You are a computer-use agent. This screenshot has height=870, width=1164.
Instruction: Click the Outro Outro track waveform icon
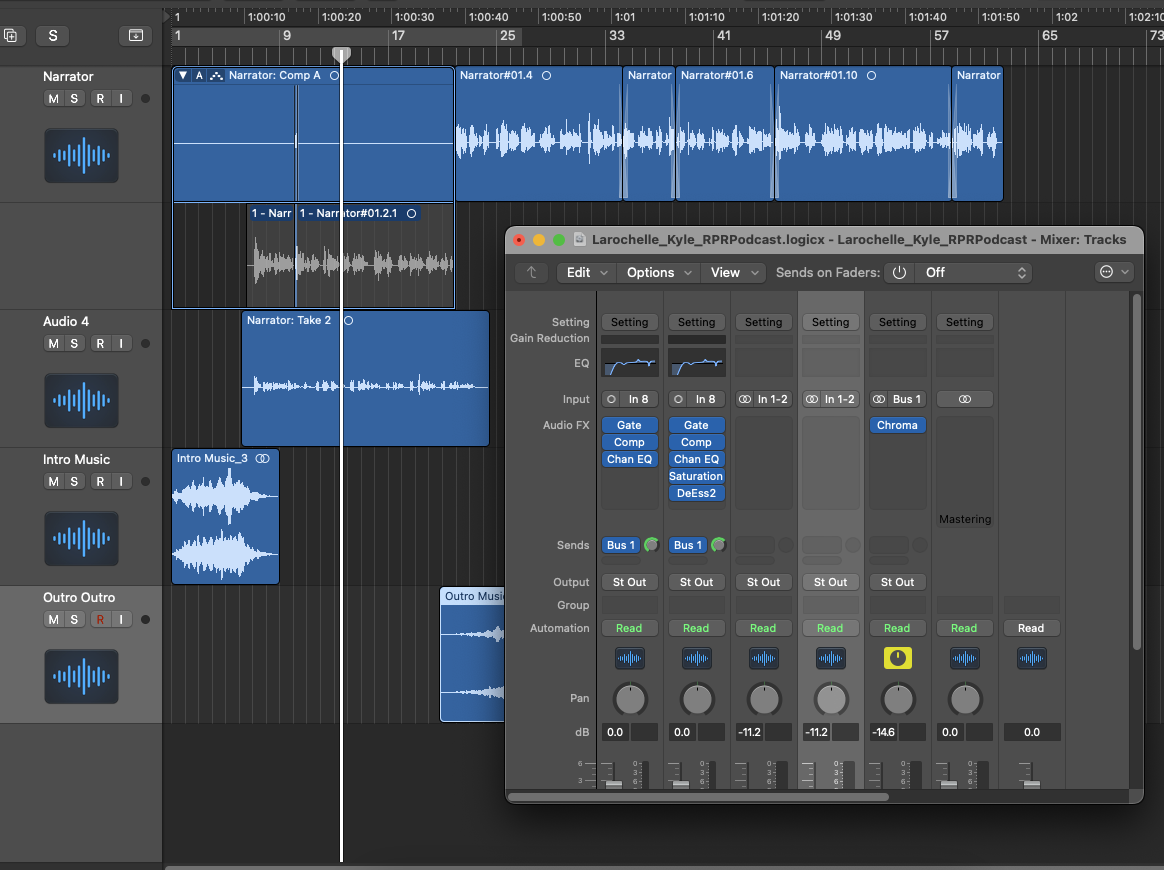pos(82,677)
